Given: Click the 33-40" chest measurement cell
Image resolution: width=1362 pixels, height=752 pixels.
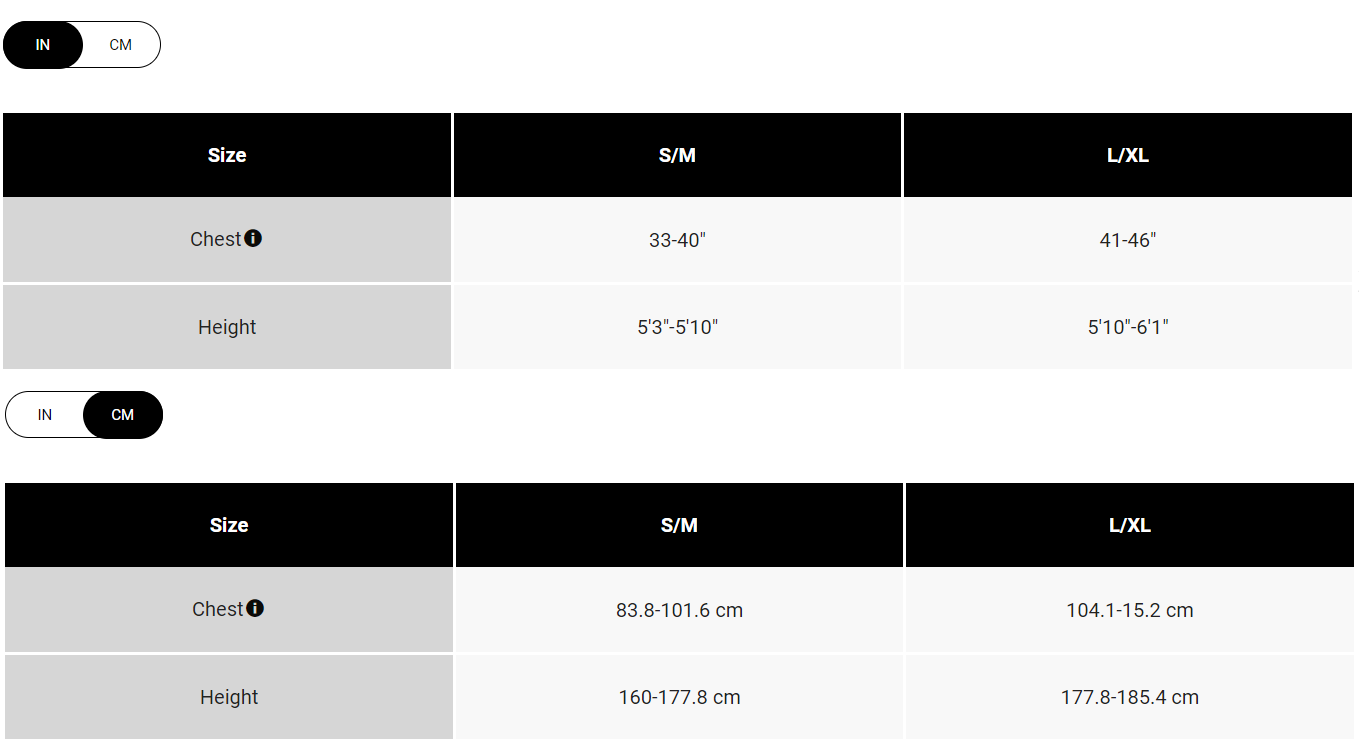Looking at the screenshot, I should pos(677,241).
